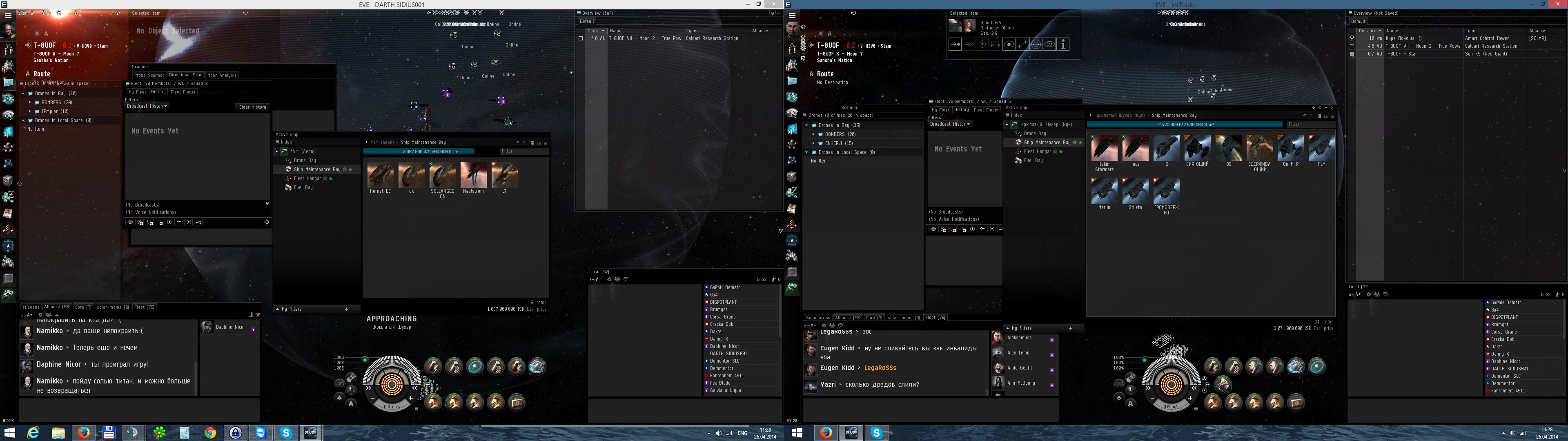Click Orbit icon in ReinDeerA Selected Item panel

1009,45
